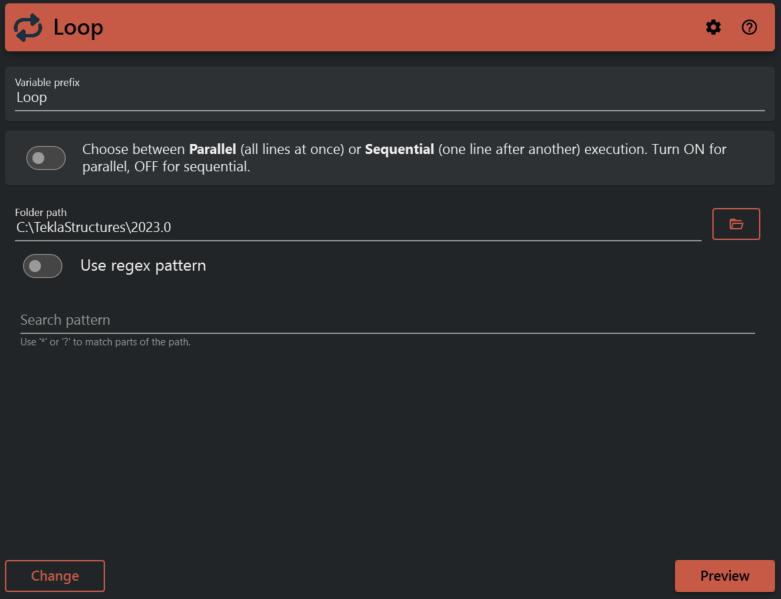Click the Loop arrows icon in header
This screenshot has height=599, width=781.
29,28
